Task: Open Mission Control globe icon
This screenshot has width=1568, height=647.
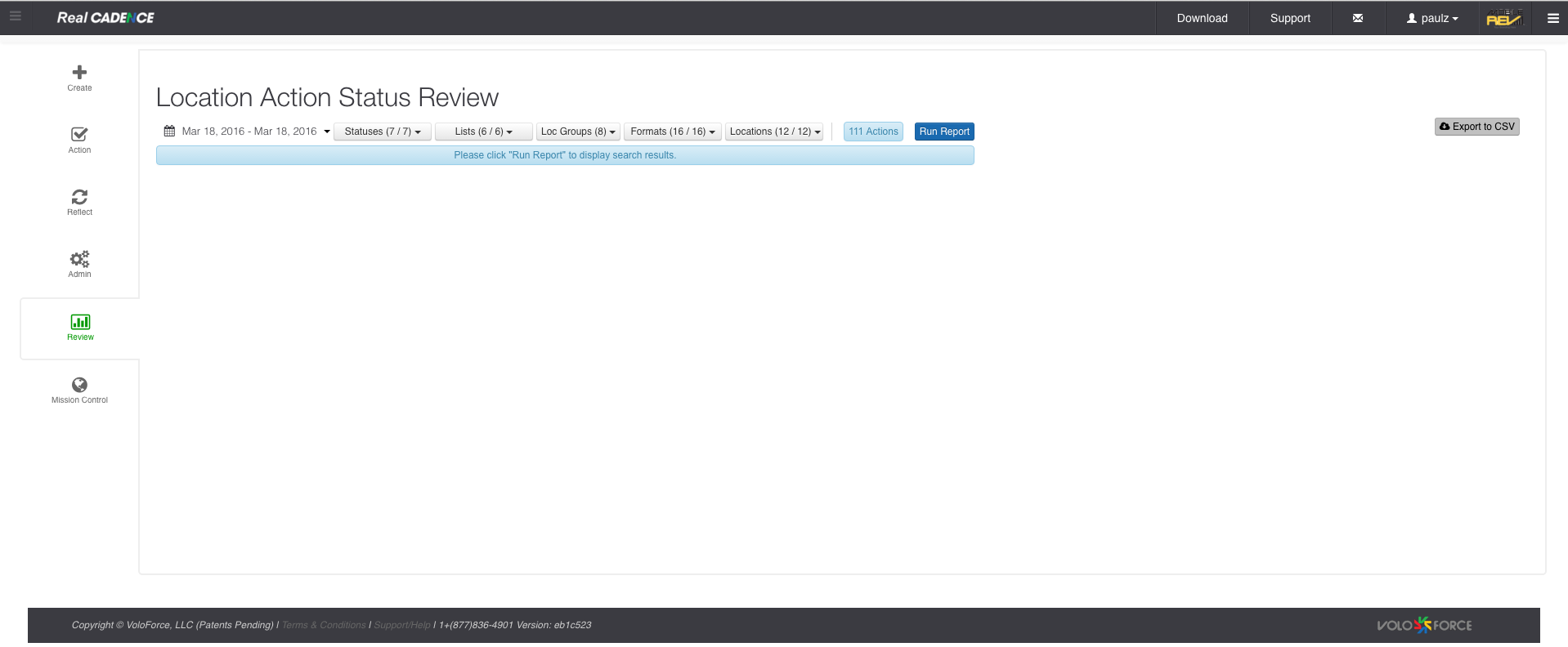Action: (x=79, y=385)
